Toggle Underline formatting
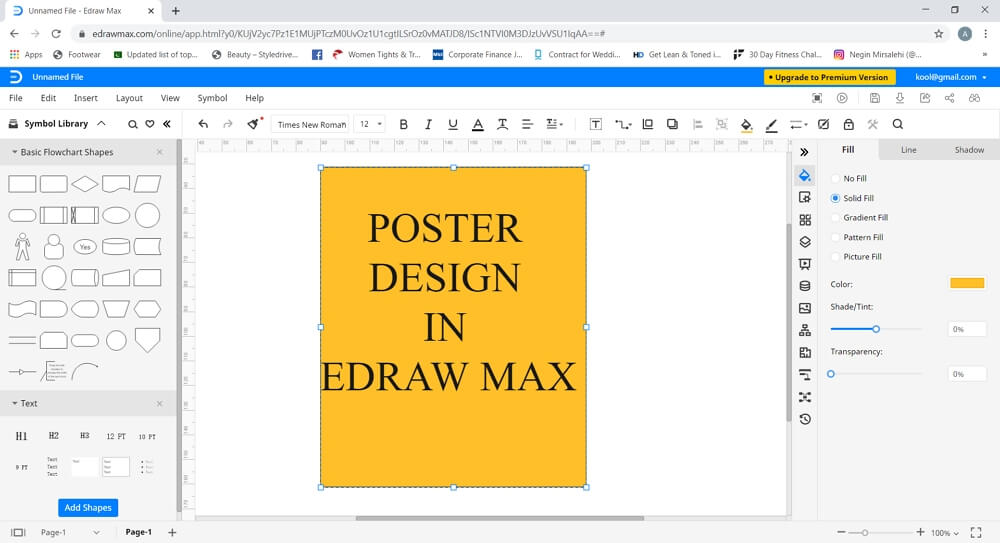The height and width of the screenshot is (543, 1000). tap(453, 124)
